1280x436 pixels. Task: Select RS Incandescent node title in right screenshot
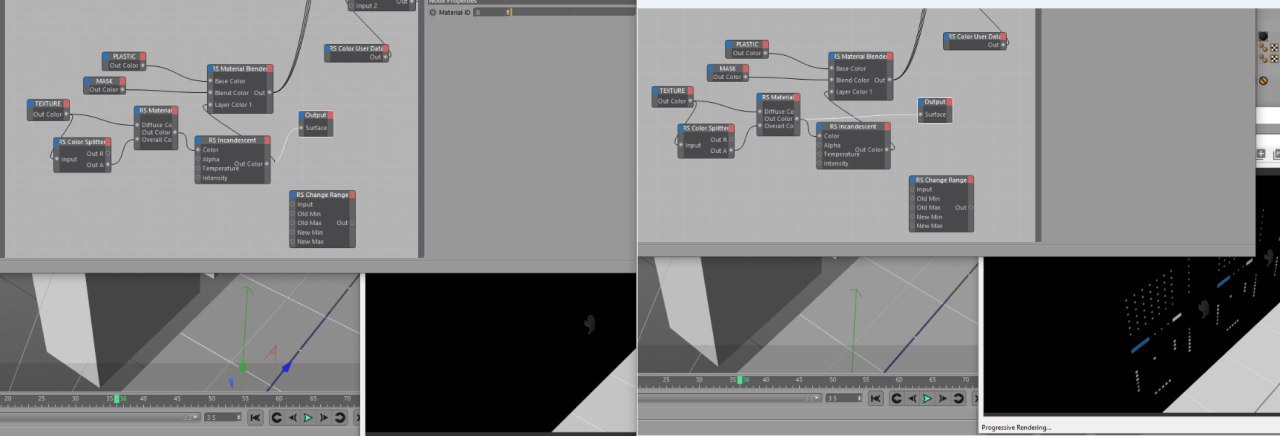coord(853,126)
